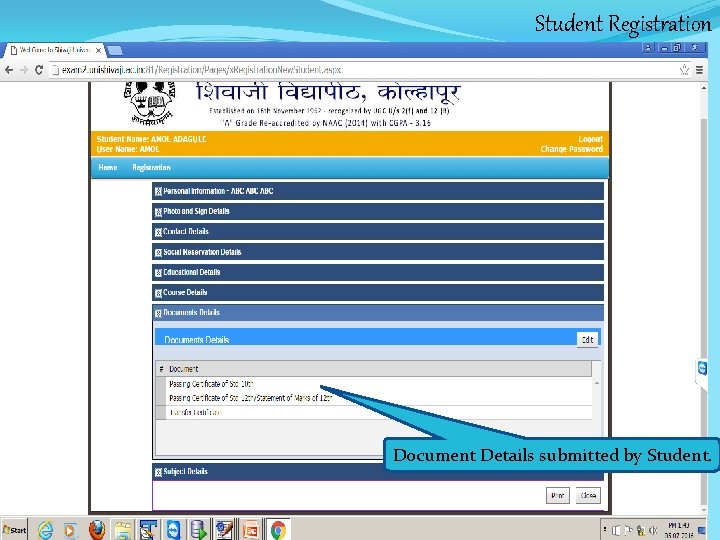Select the Transfer Certificate row

click(x=374, y=412)
